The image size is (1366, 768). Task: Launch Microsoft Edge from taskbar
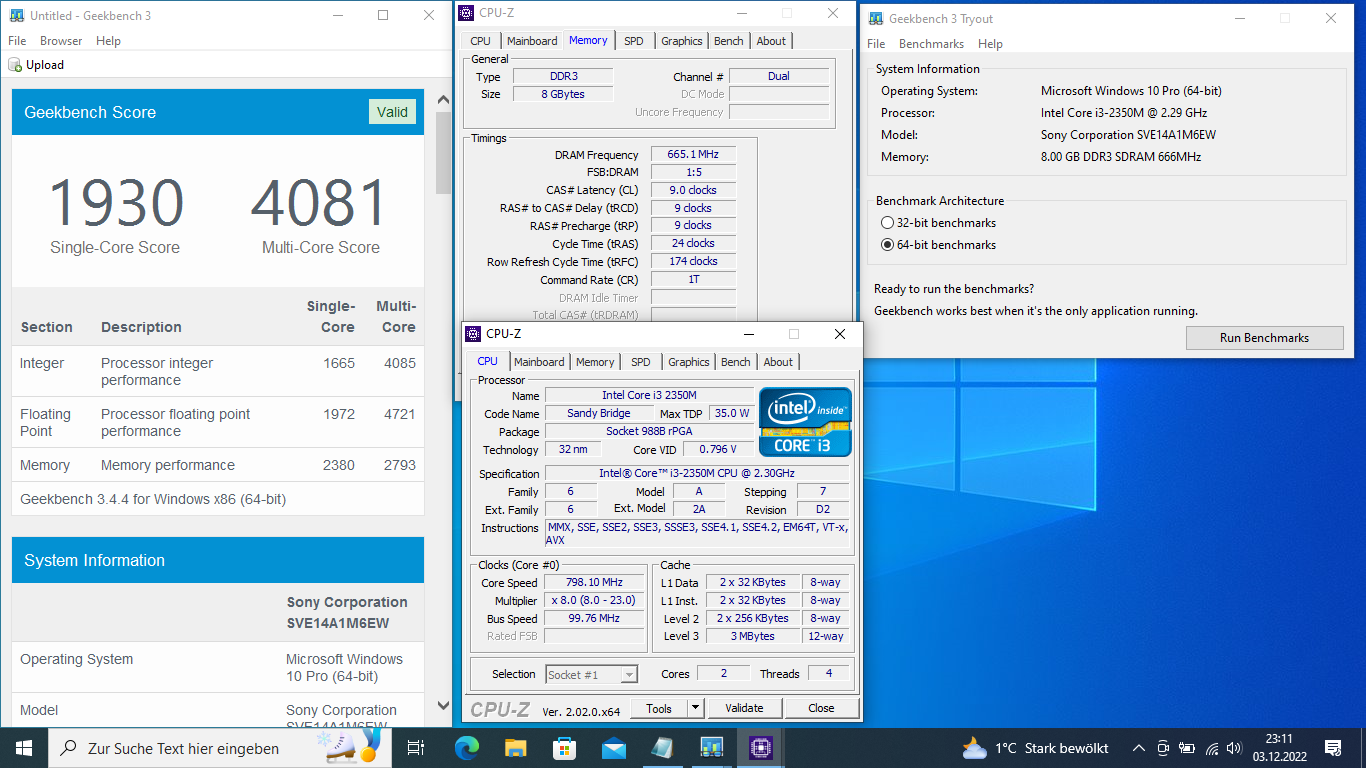(466, 748)
